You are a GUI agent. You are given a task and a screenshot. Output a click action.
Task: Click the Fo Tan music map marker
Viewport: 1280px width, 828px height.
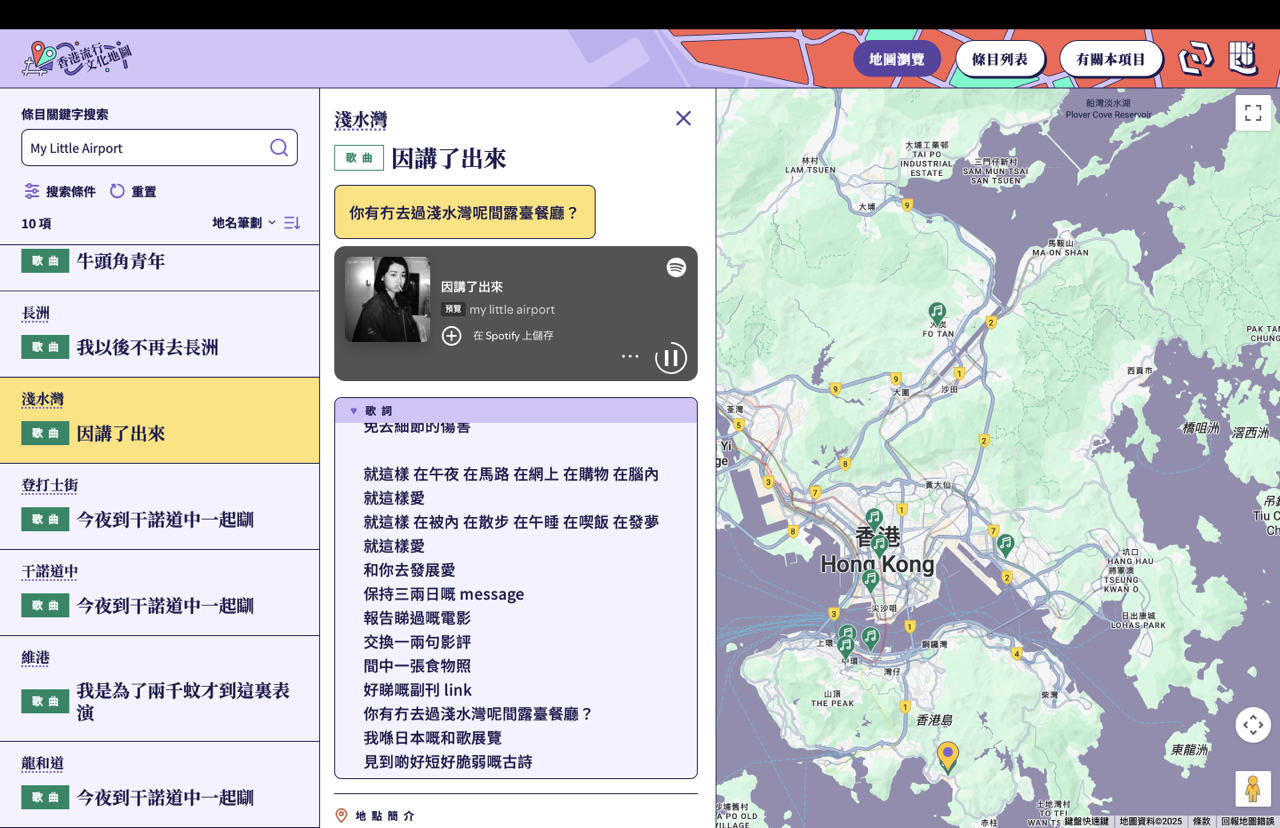(937, 312)
